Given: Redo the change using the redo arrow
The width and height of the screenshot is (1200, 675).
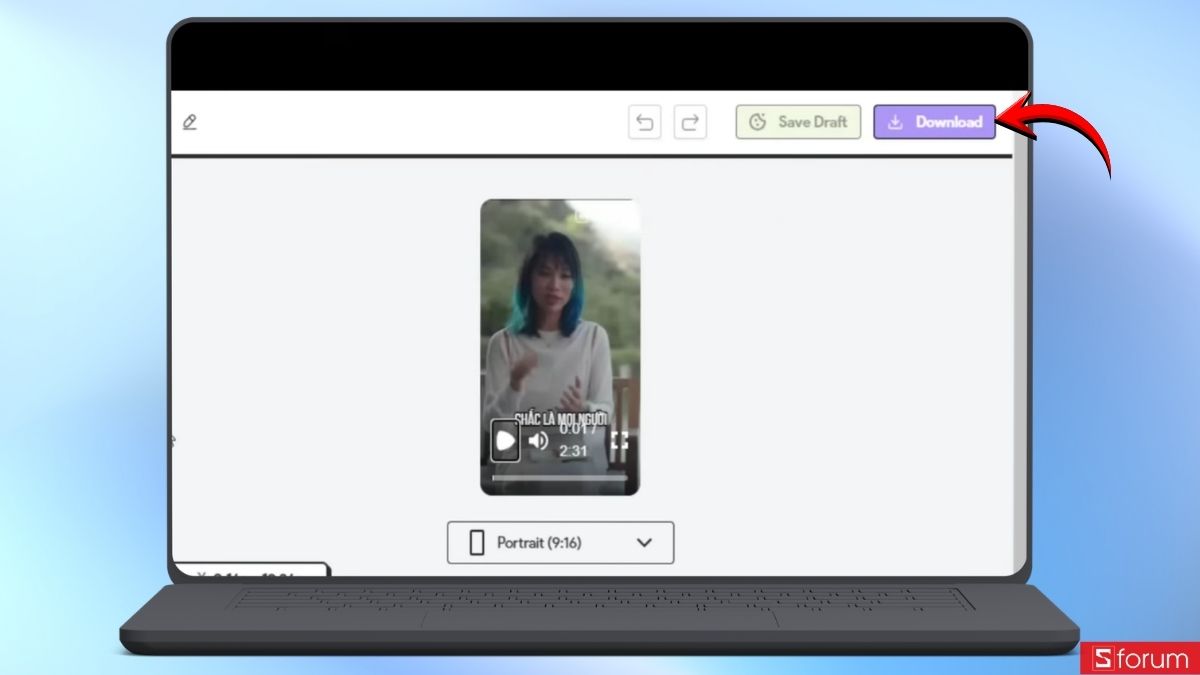Looking at the screenshot, I should [x=690, y=122].
